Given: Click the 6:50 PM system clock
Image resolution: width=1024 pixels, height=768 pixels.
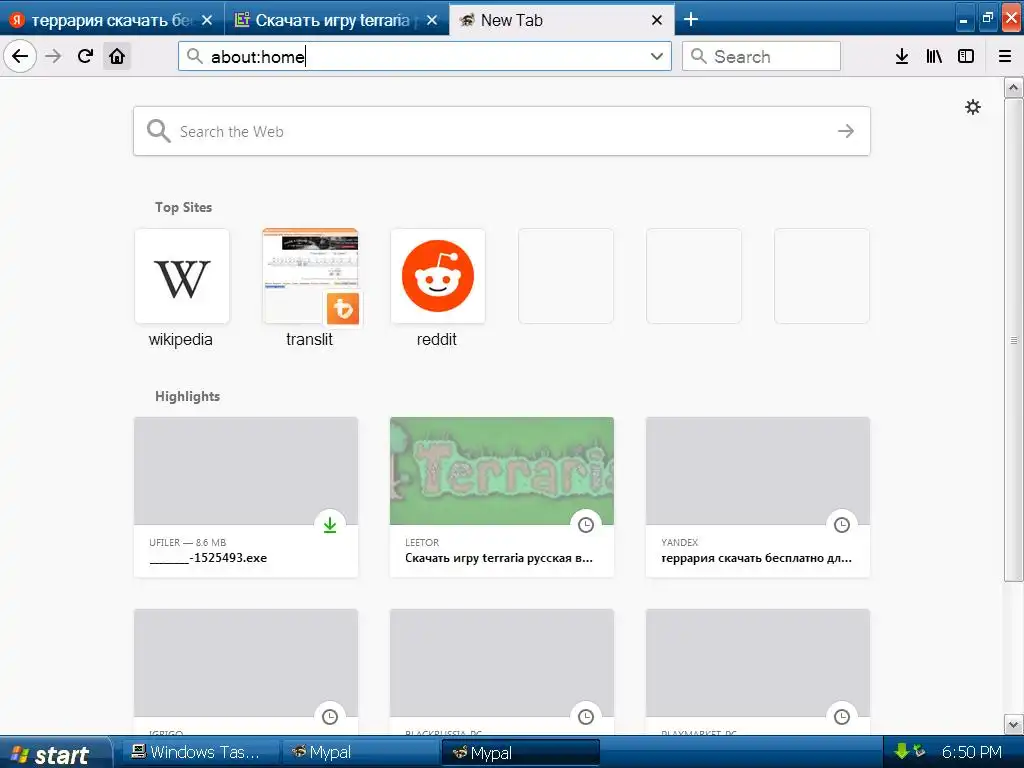Looking at the screenshot, I should 972,752.
